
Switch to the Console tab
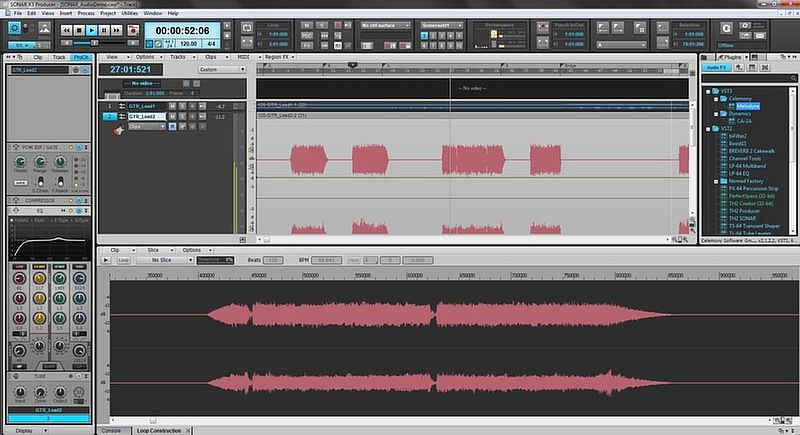point(111,430)
